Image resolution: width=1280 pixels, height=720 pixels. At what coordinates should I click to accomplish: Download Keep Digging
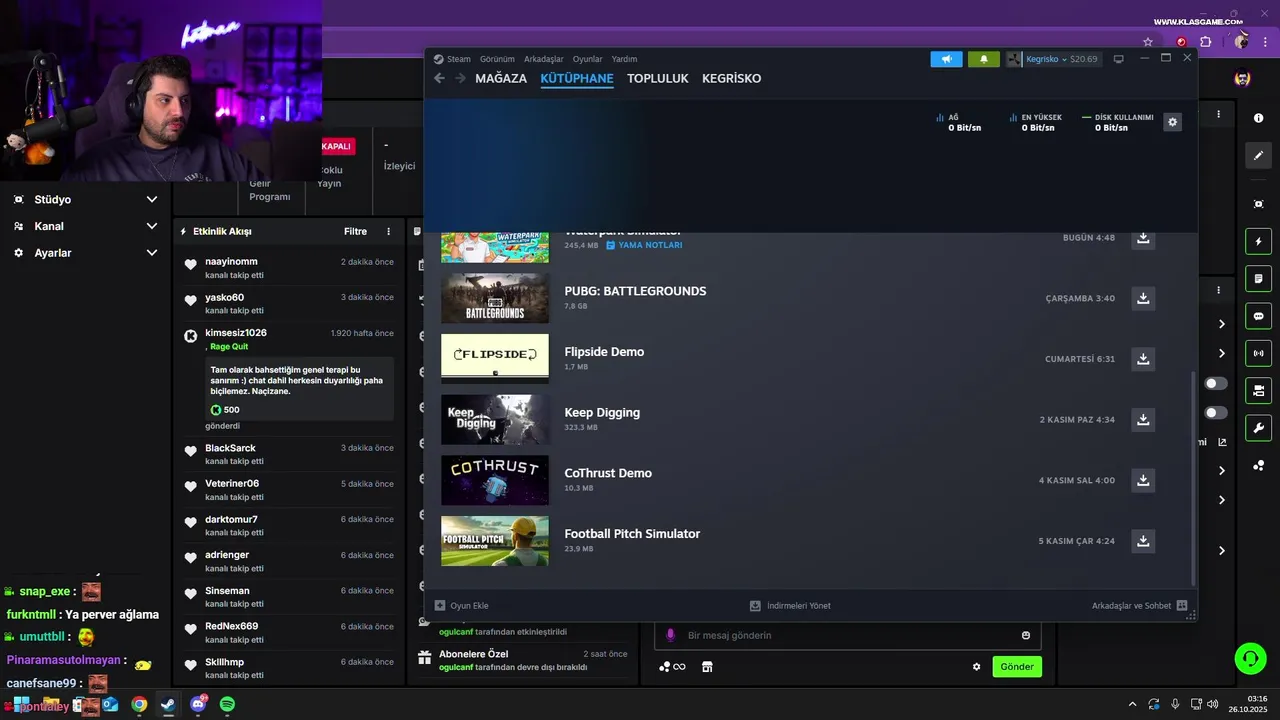(x=1143, y=420)
